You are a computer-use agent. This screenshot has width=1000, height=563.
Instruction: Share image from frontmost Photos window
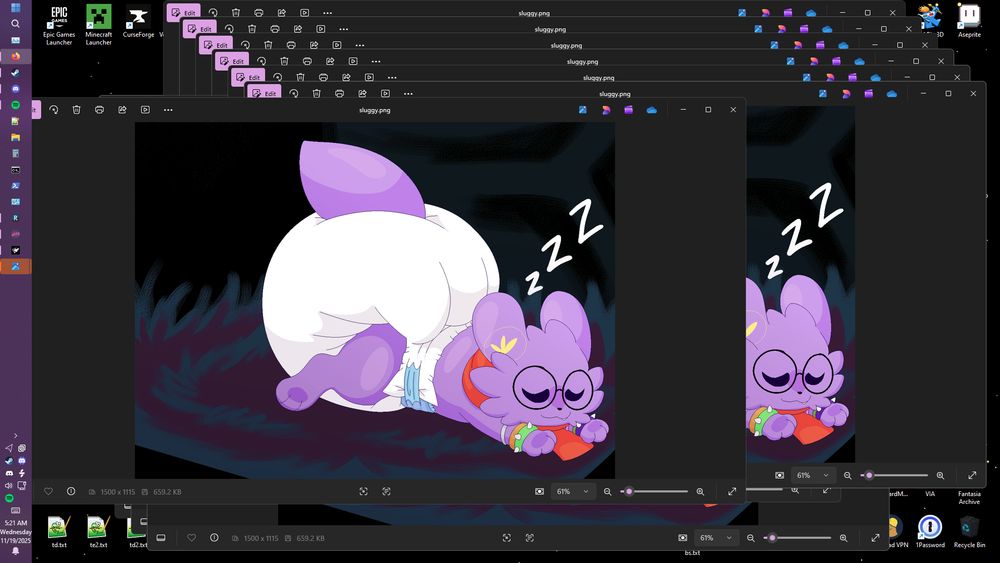pos(122,110)
